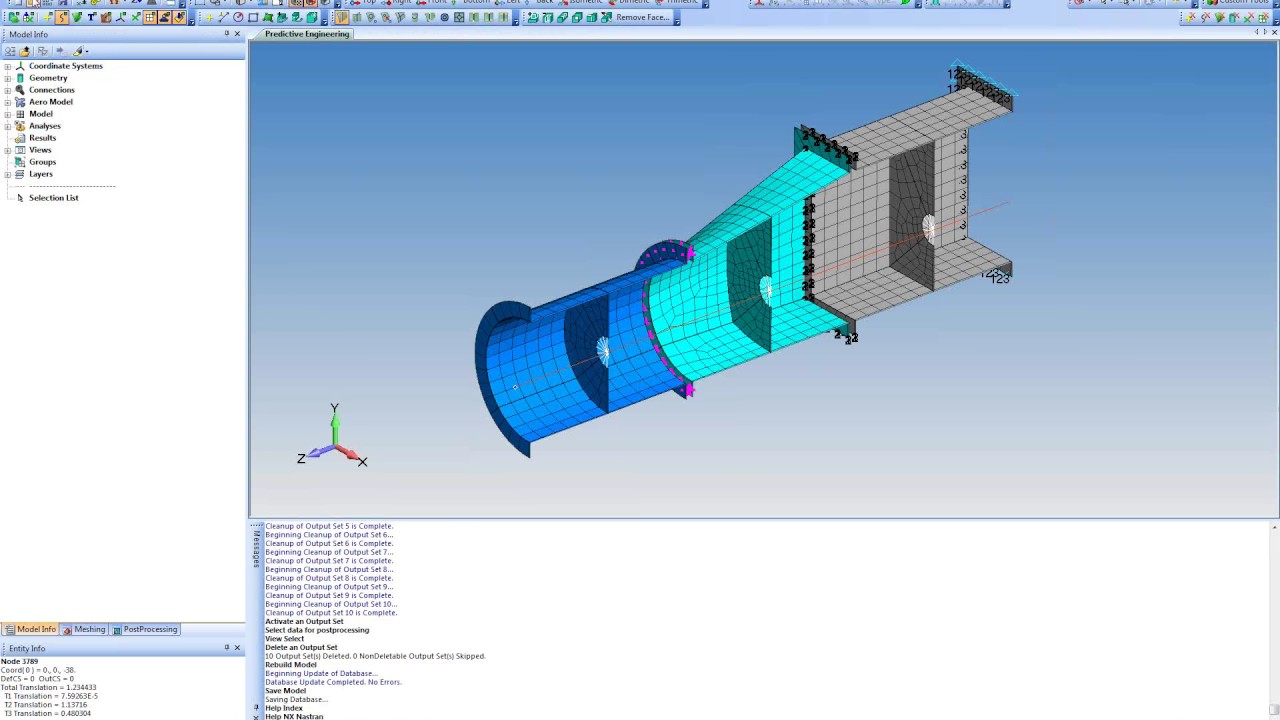Expand the Connections tree node
This screenshot has width=1280, height=720.
(8, 90)
